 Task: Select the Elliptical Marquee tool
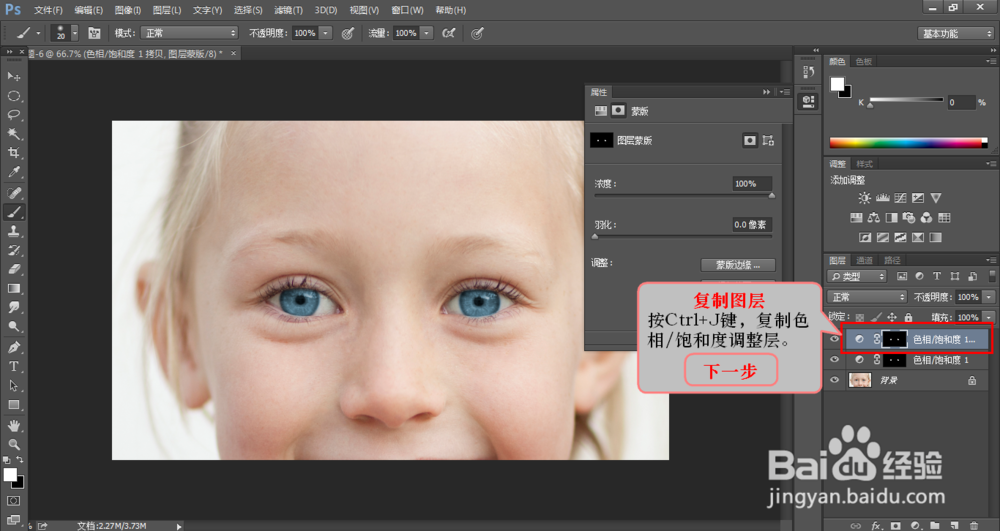(13, 96)
